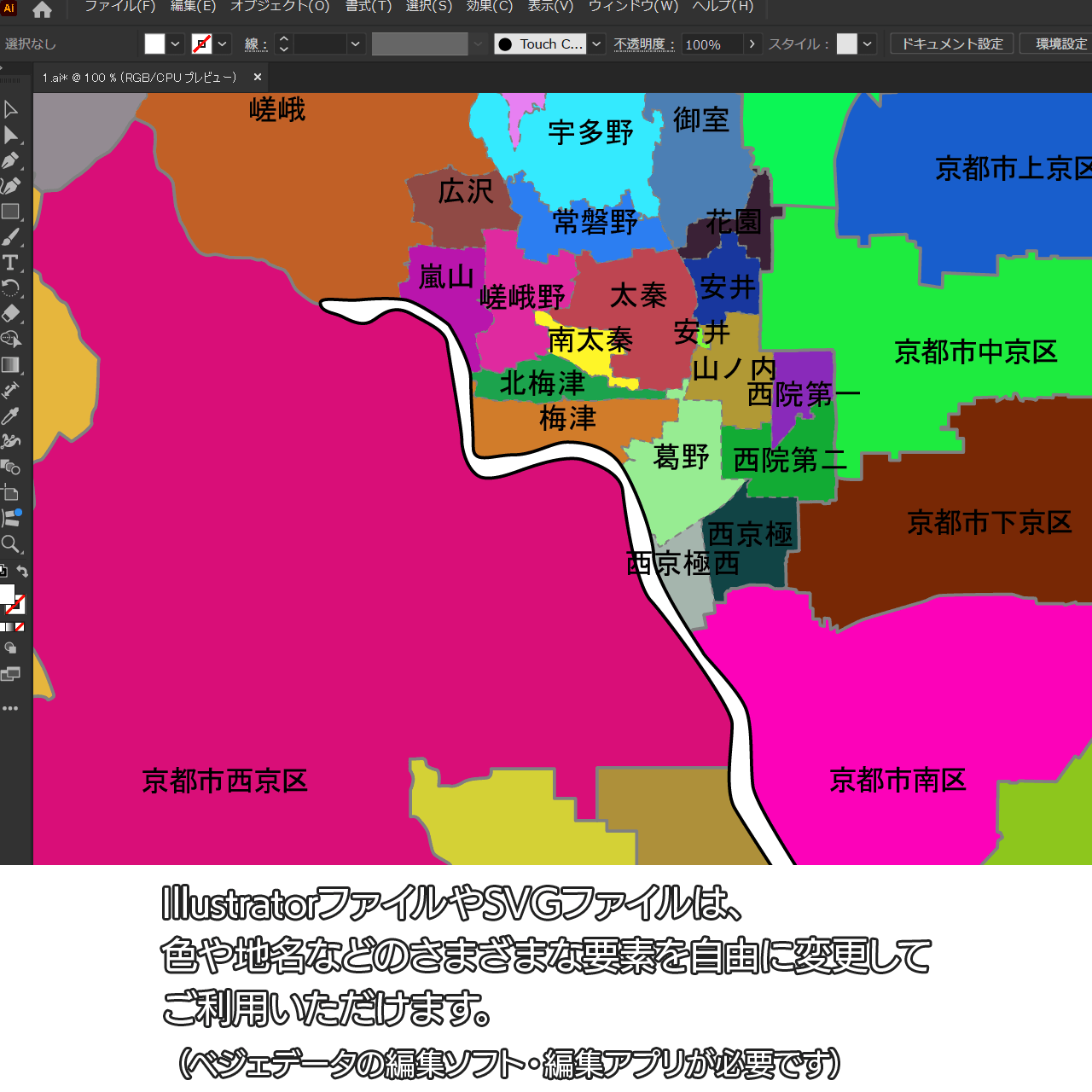Select the Gradient tool

10,365
